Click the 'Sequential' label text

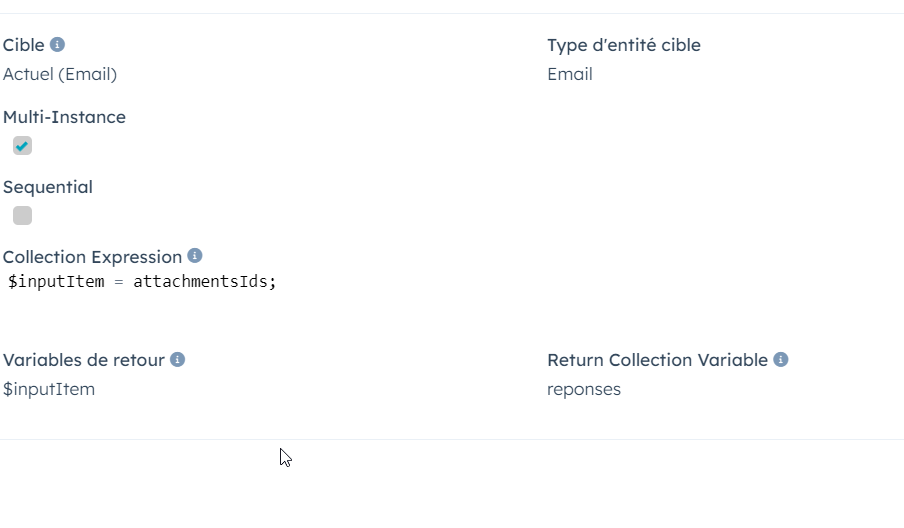click(47, 187)
